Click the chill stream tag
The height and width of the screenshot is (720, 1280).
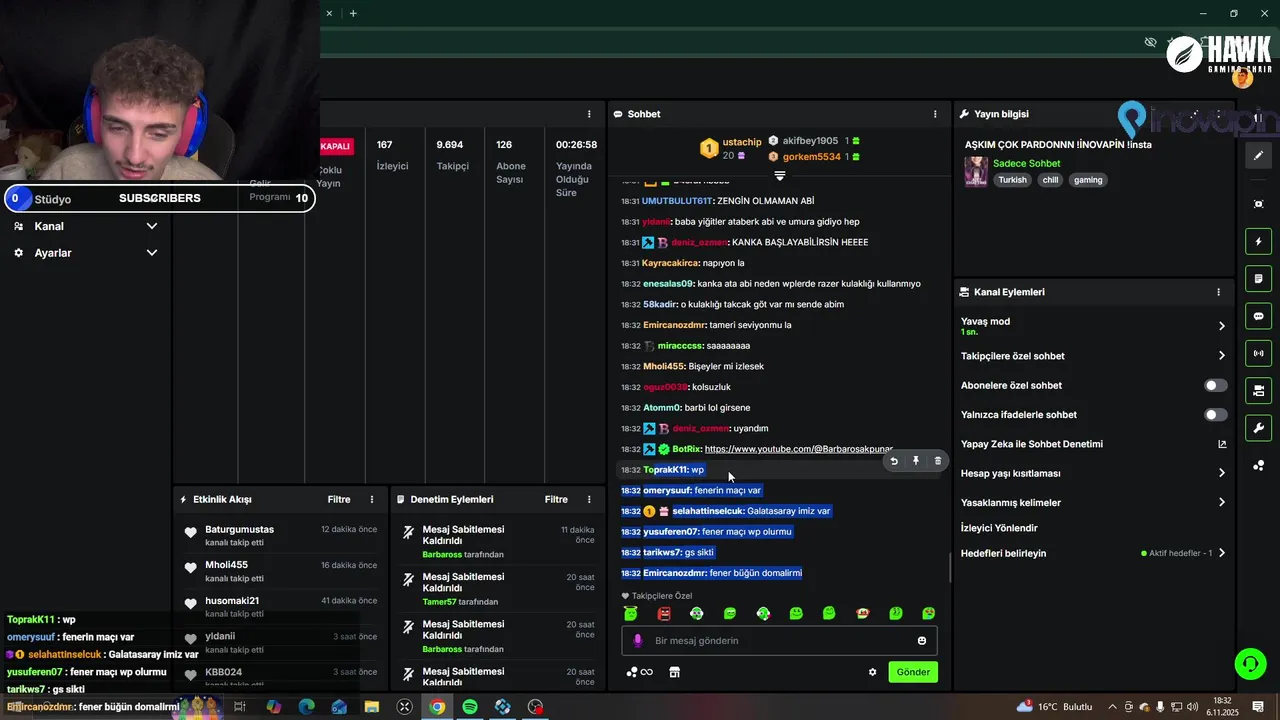(1050, 180)
